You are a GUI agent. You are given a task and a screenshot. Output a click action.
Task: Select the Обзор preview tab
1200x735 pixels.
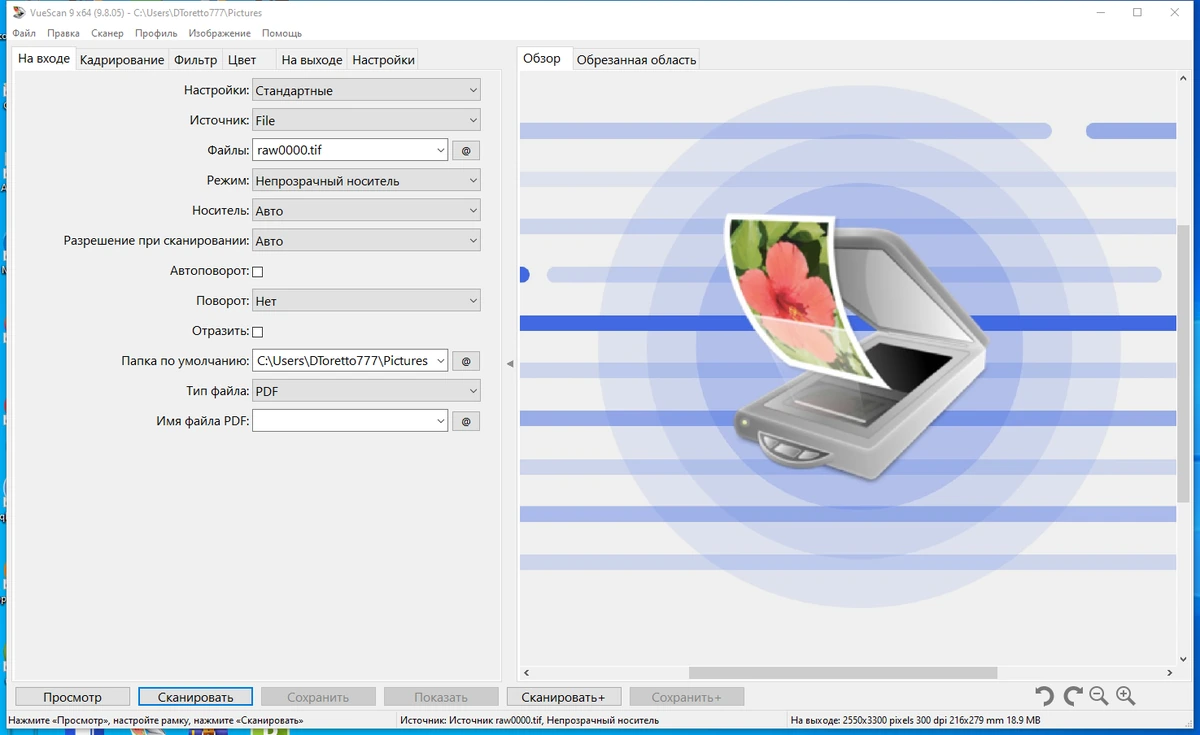[542, 58]
